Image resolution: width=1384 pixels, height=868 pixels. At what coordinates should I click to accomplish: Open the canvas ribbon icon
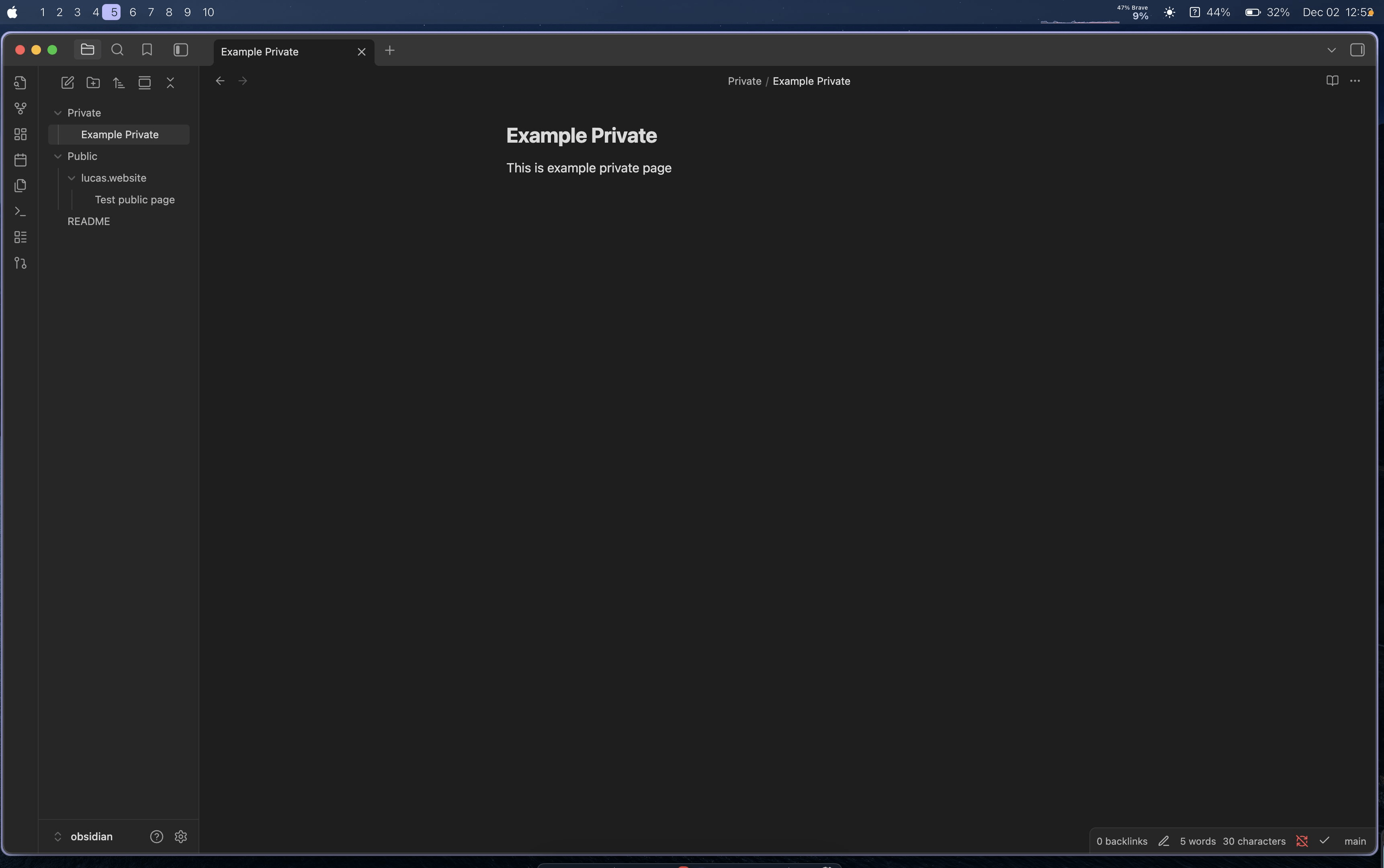[20, 134]
